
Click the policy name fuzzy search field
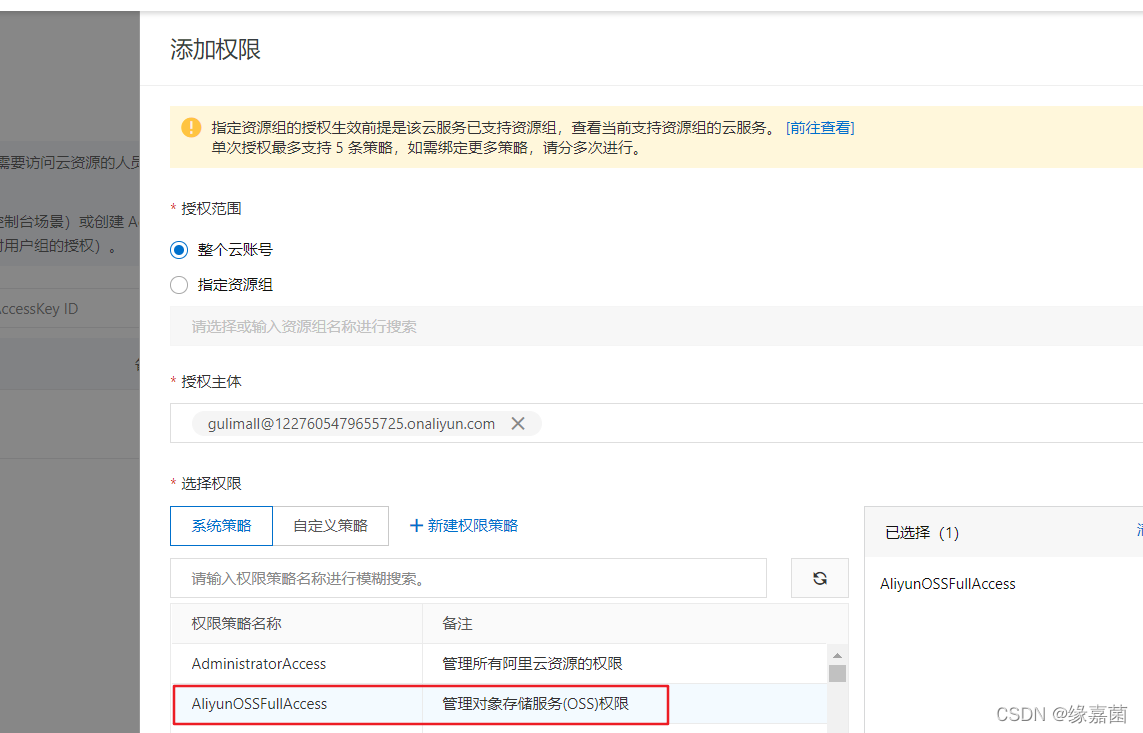tap(468, 579)
